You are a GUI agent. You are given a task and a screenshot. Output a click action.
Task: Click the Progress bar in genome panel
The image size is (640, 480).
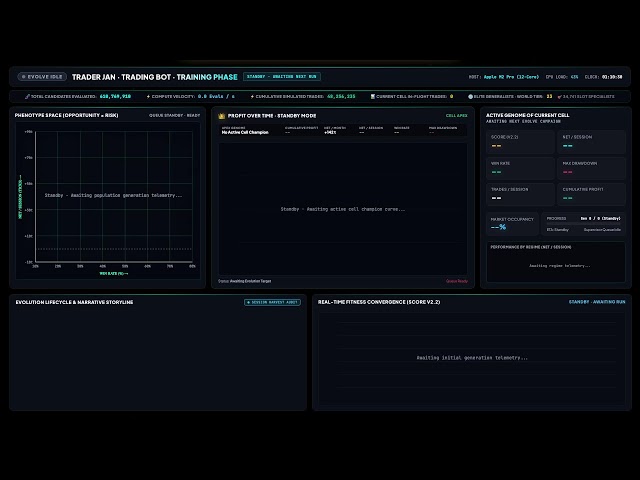583,224
